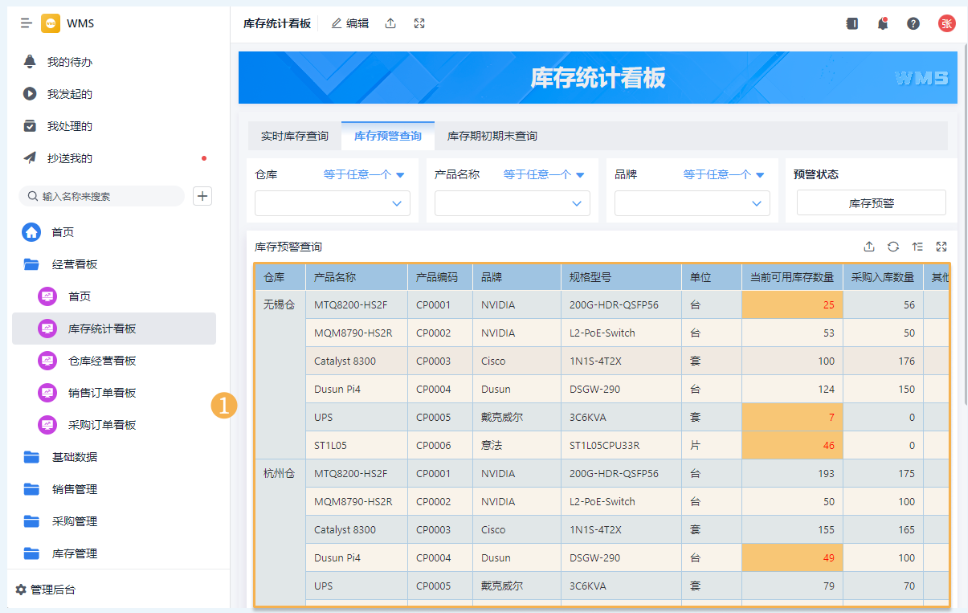The image size is (968, 613).
Task: Click the plus button beside search box
Action: point(202,196)
